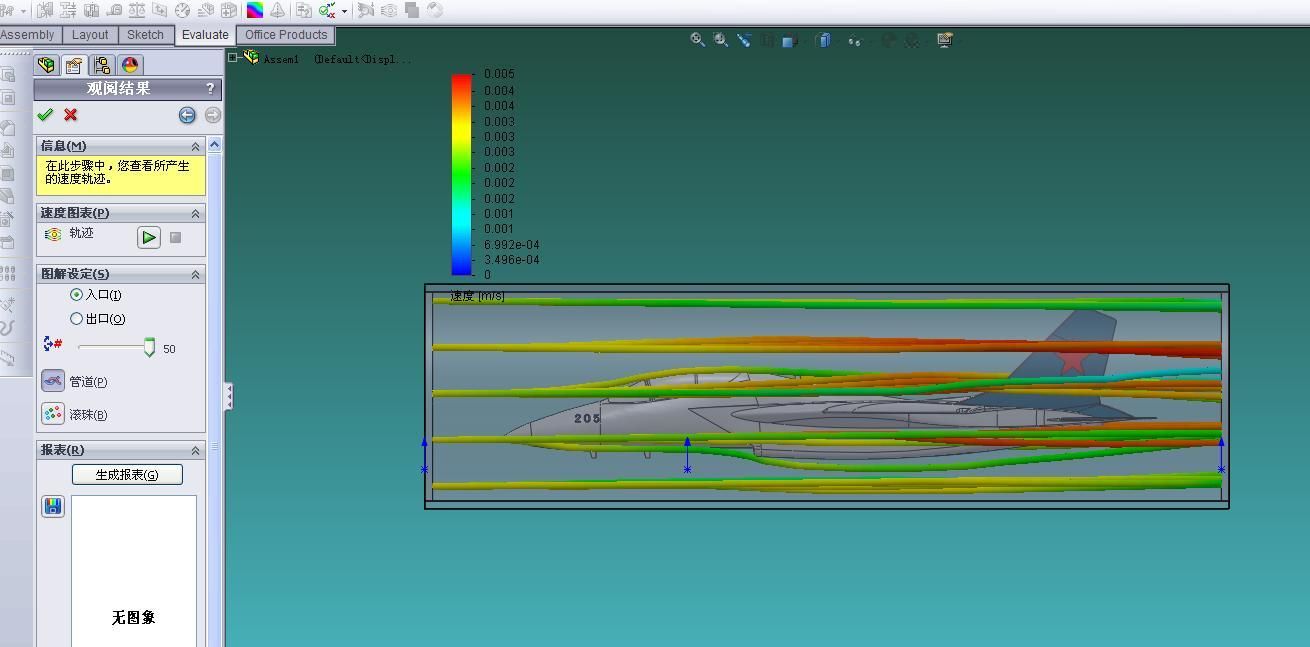This screenshot has width=1310, height=647.
Task: Go back with the blue left arrow
Action: click(x=187, y=115)
